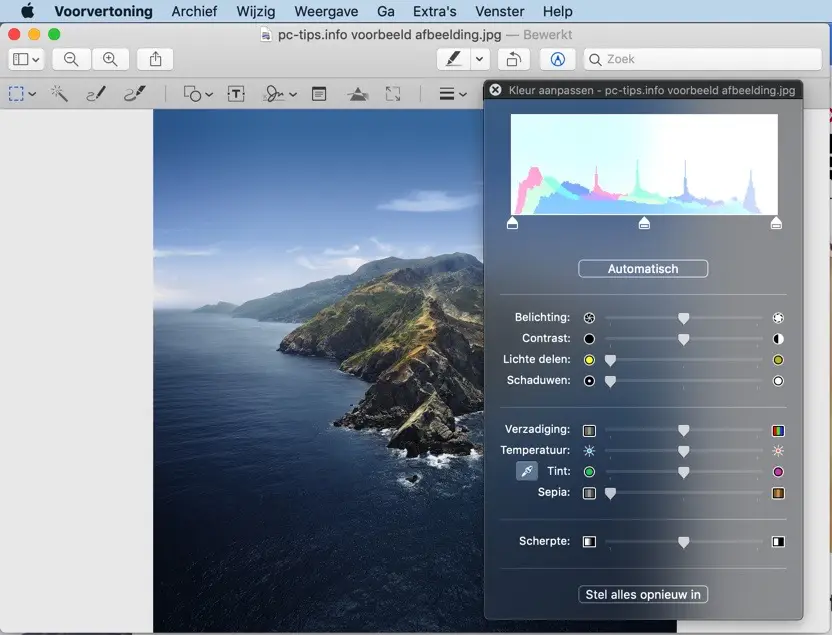Open the Wijzig menu

256,11
